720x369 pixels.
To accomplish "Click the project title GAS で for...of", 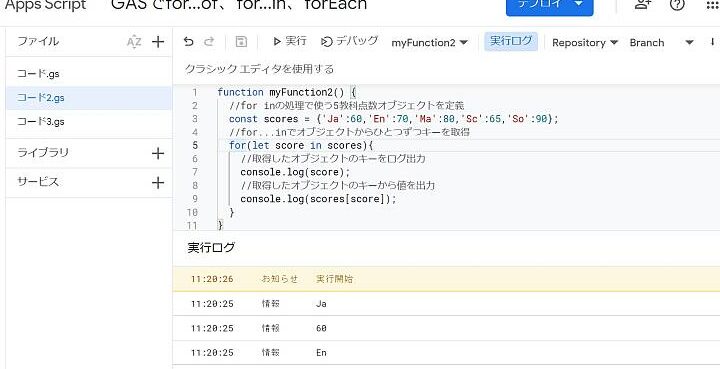I will tap(239, 5).
